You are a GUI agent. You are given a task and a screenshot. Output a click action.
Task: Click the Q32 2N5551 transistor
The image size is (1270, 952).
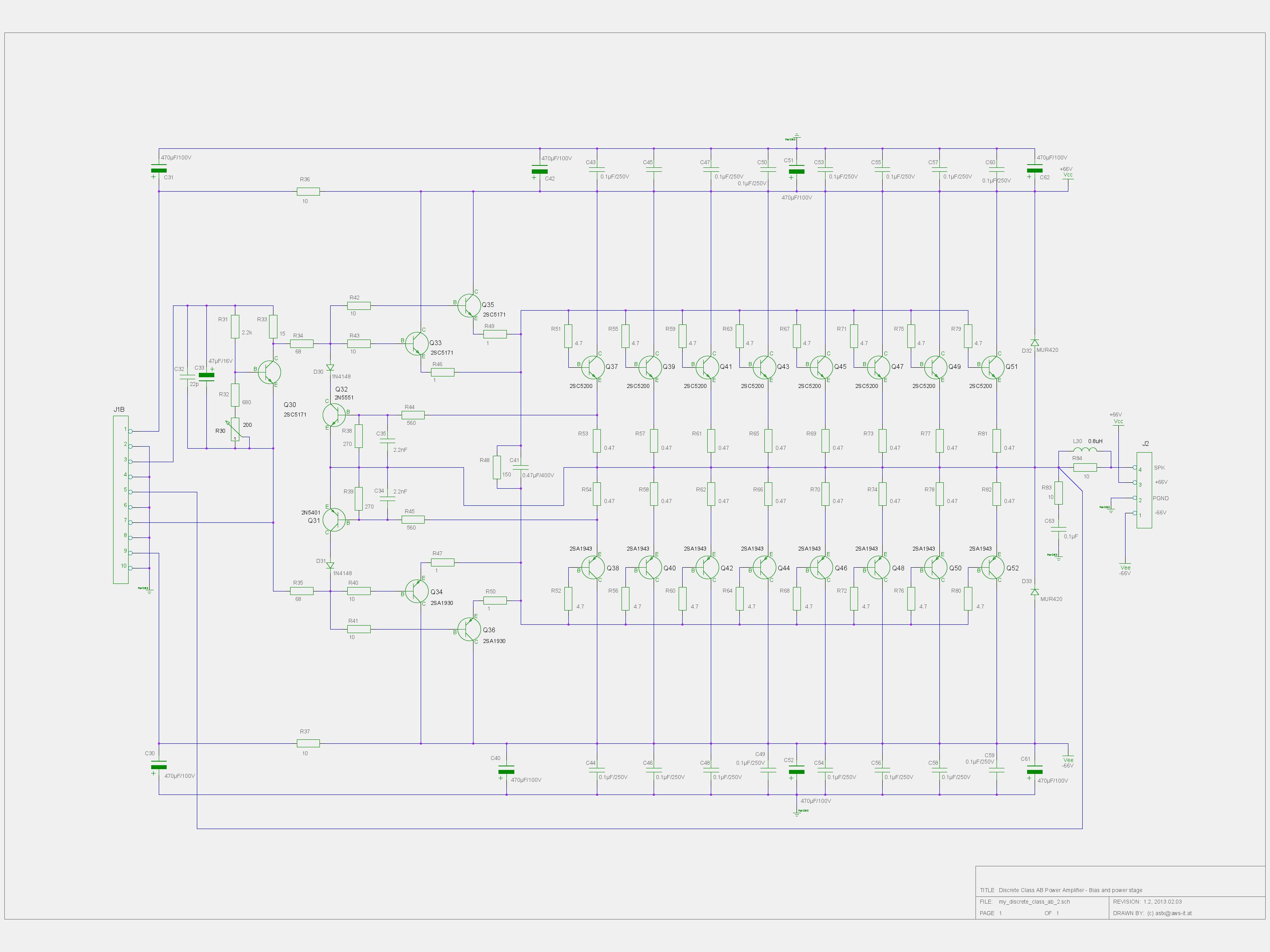tap(334, 415)
